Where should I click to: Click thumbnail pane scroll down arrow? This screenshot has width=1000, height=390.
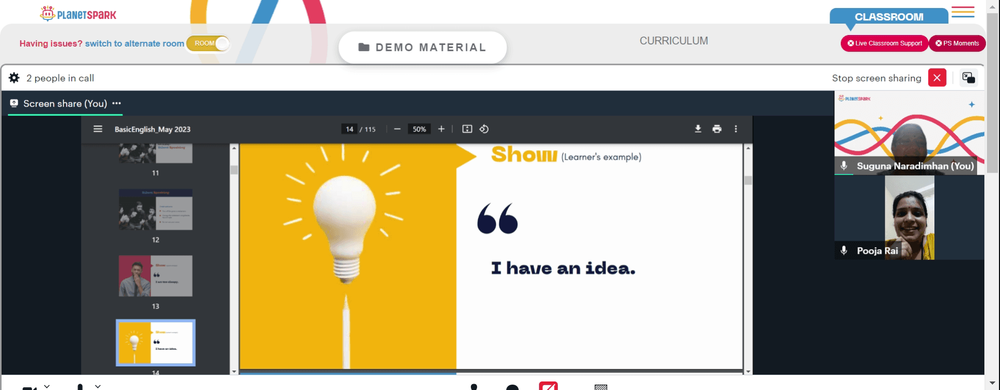233,371
